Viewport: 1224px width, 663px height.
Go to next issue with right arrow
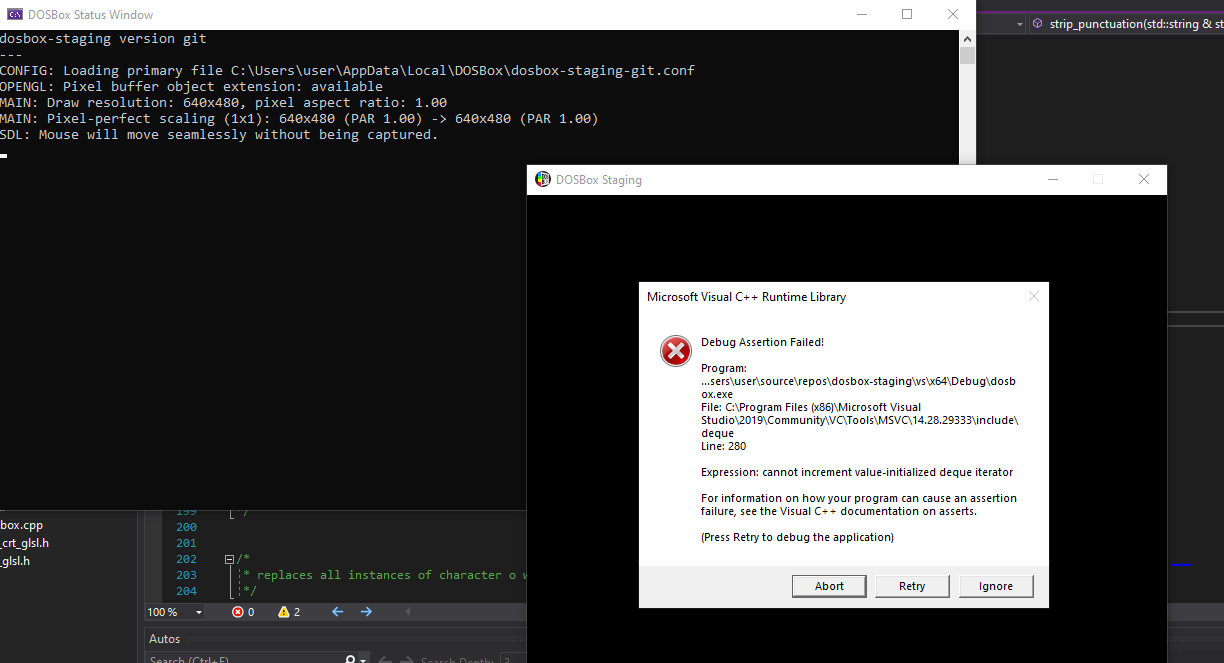pos(366,612)
